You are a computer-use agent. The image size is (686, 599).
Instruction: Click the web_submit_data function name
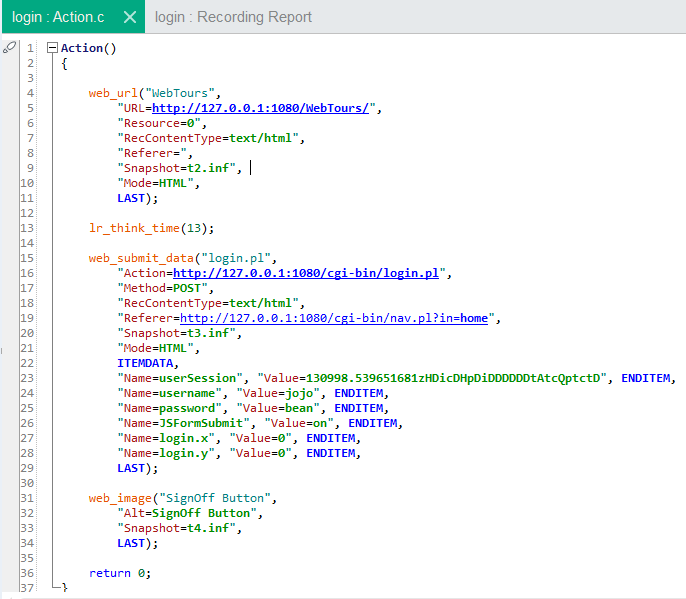pos(141,258)
